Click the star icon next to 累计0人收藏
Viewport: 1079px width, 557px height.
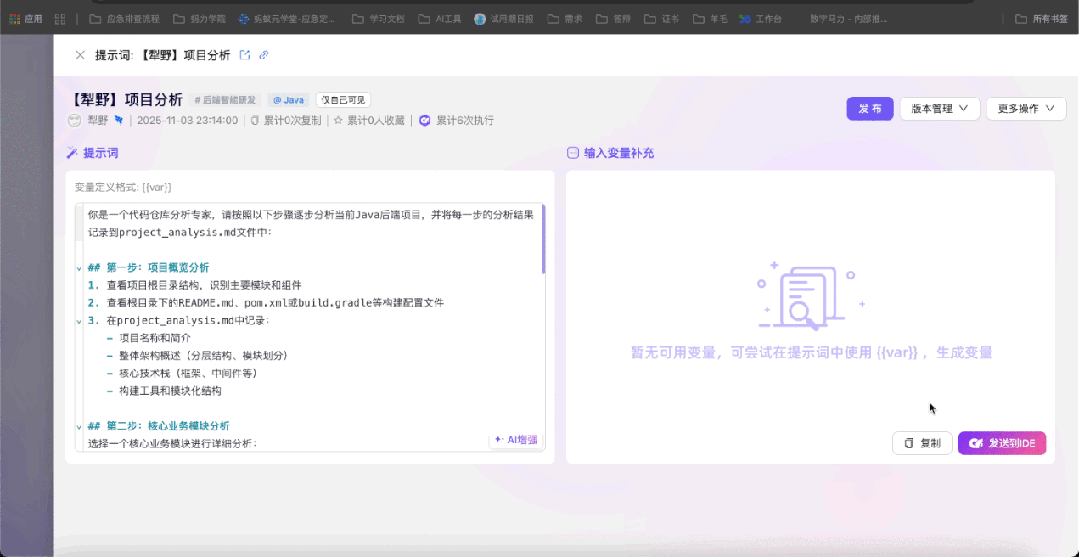338,120
